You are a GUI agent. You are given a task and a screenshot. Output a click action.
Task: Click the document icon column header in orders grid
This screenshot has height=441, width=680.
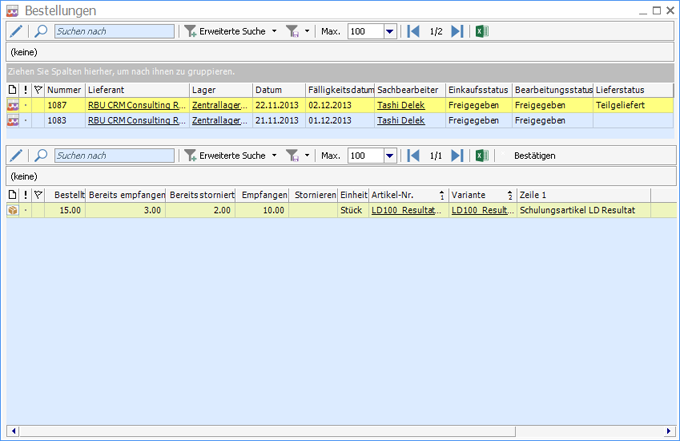13,90
